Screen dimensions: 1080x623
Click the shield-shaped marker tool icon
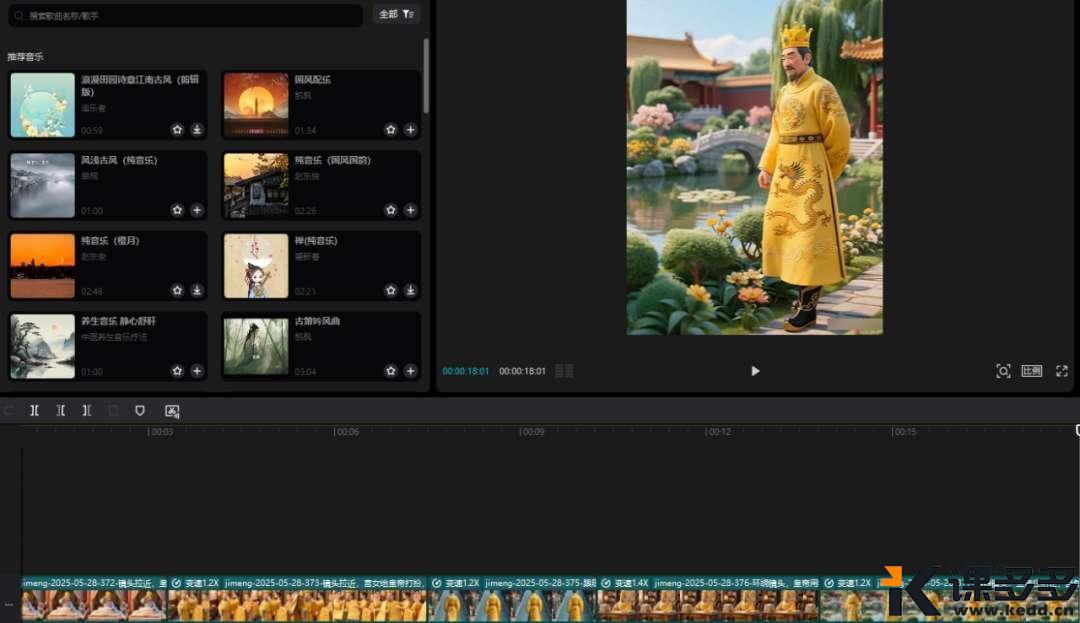[x=140, y=411]
